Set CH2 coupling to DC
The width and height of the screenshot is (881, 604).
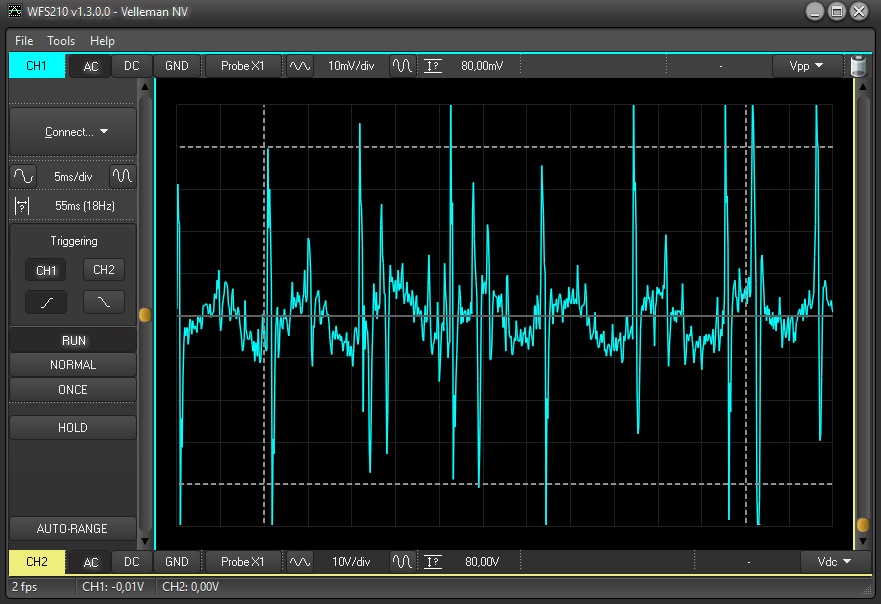tap(131, 562)
